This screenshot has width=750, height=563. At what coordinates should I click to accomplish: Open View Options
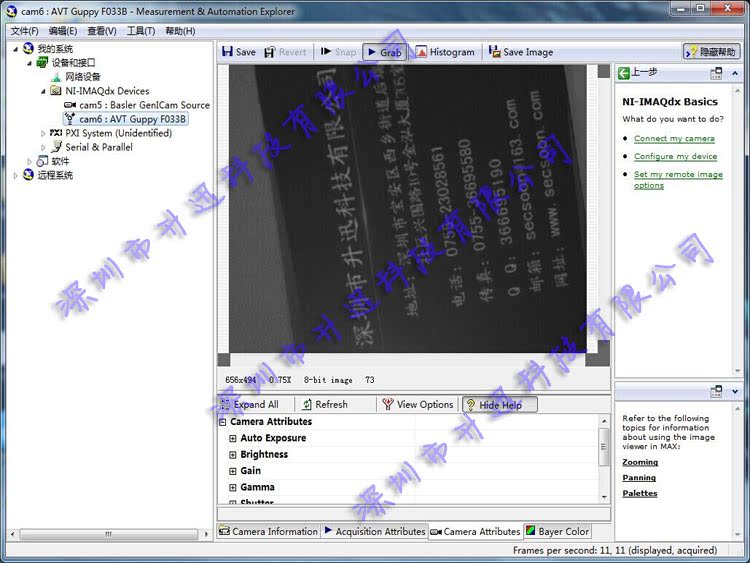coord(418,405)
